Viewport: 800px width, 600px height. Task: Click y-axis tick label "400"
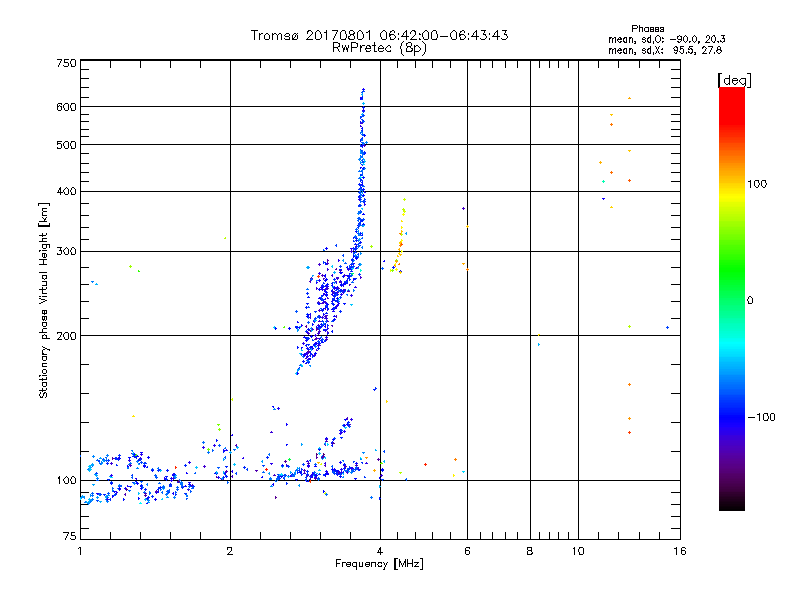coord(66,191)
